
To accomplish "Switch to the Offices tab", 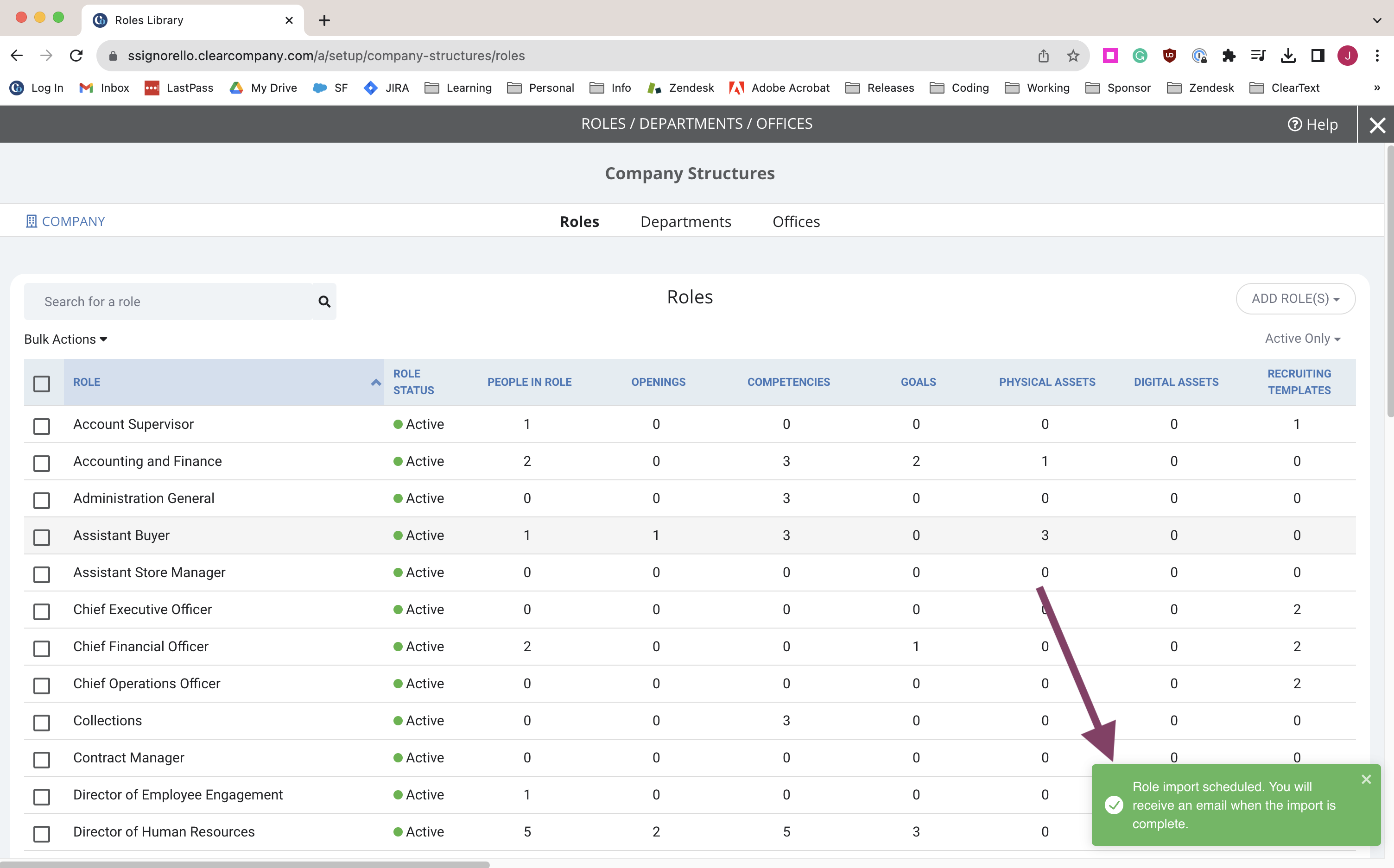I will pos(796,221).
